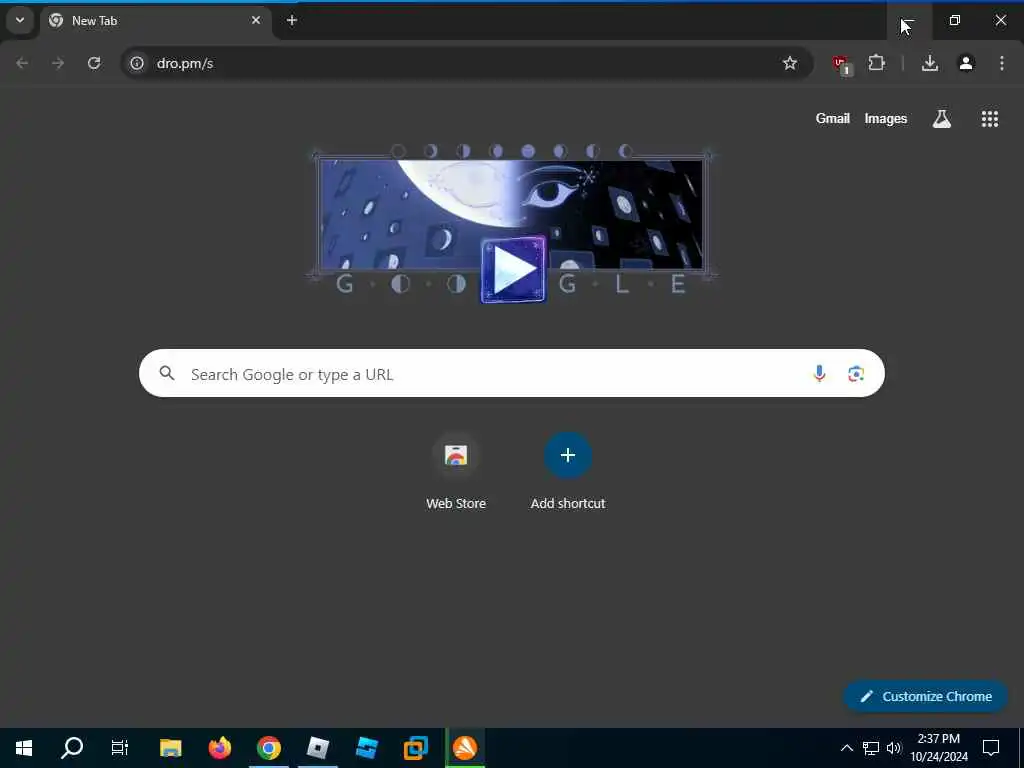Open the notification center icon
Viewport: 1024px width, 768px height.
click(x=991, y=748)
